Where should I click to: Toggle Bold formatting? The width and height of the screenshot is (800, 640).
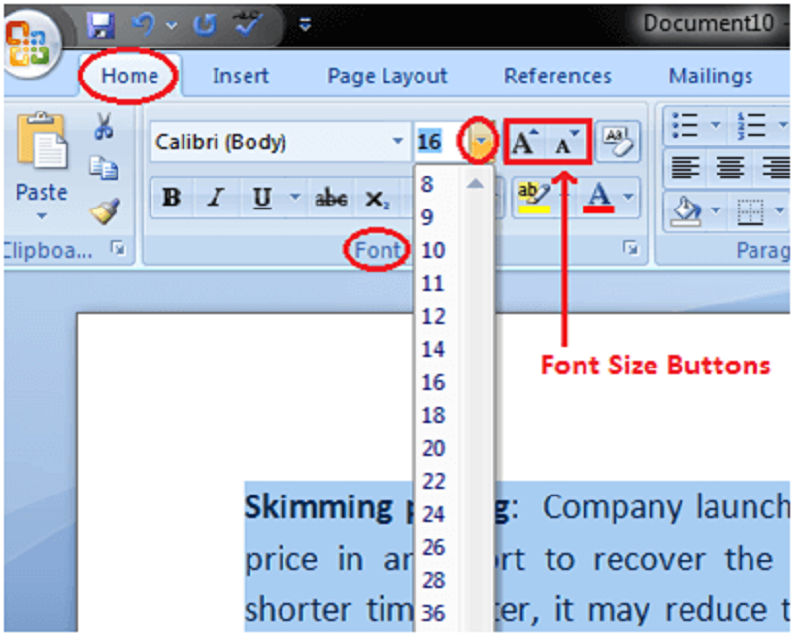(171, 198)
